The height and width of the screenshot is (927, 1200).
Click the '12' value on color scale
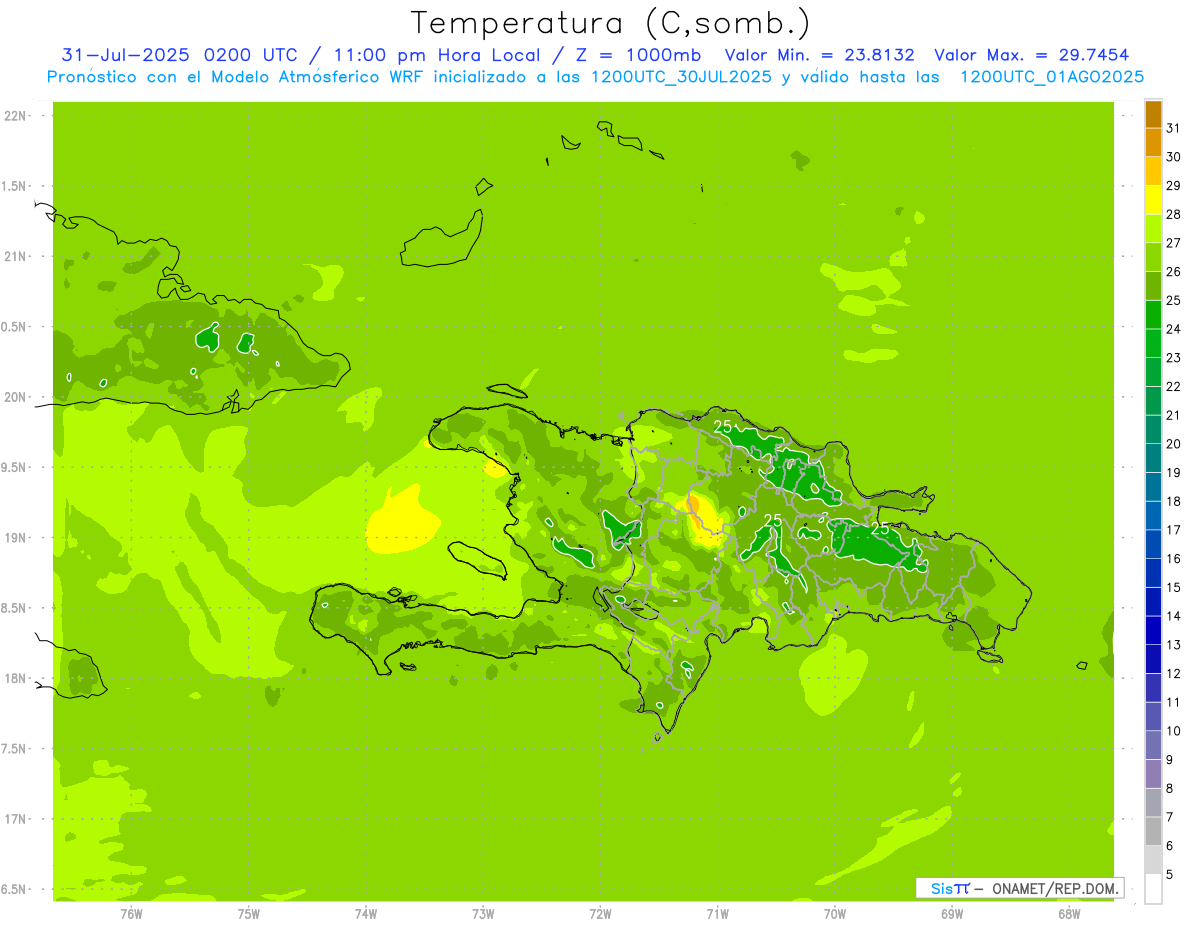(1173, 673)
